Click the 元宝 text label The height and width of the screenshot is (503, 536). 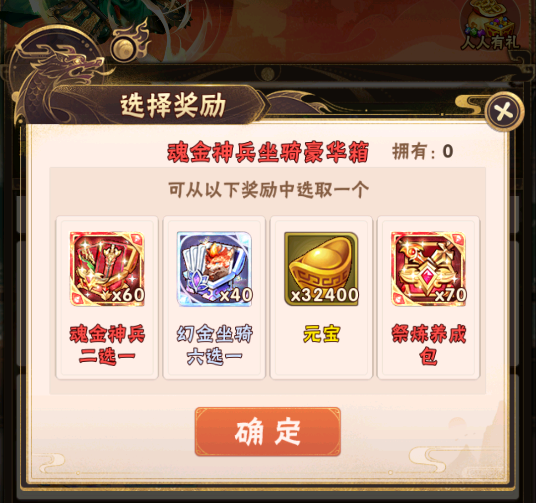(321, 334)
